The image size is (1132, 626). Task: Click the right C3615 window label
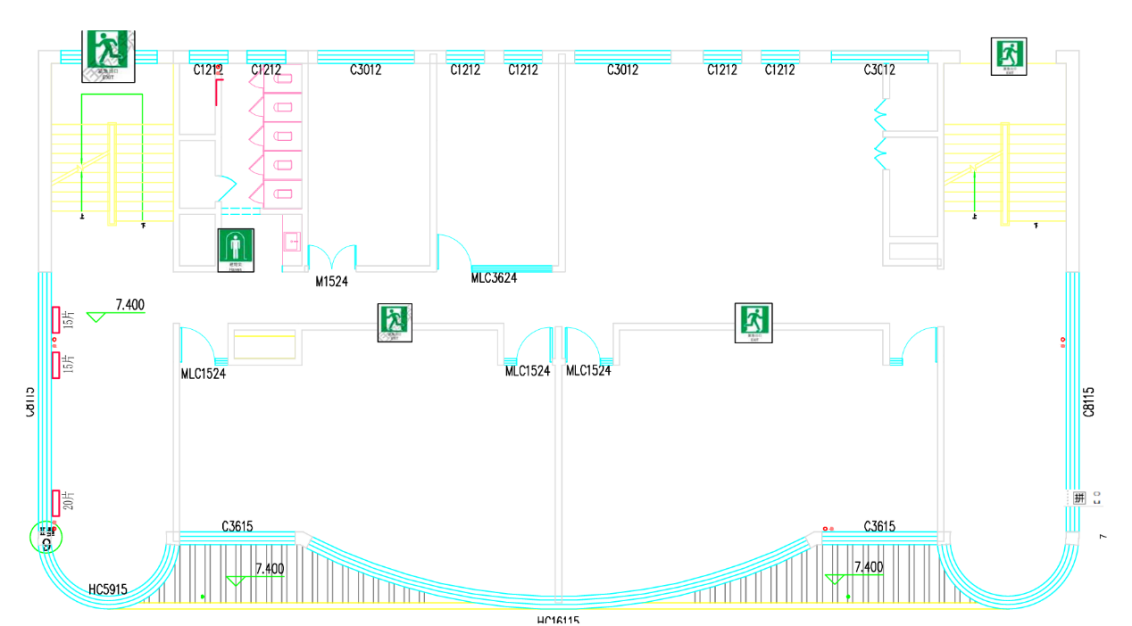[879, 526]
